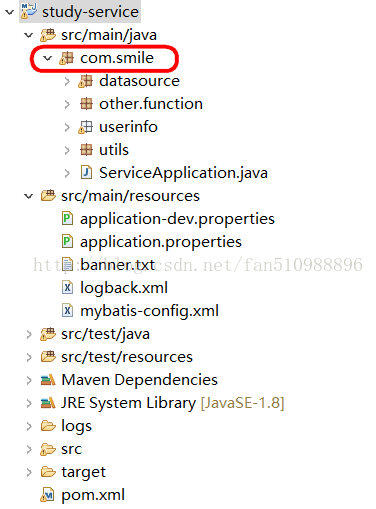Image resolution: width=376 pixels, height=509 pixels.
Task: Select the datasource label
Action: pyautogui.click(x=139, y=81)
